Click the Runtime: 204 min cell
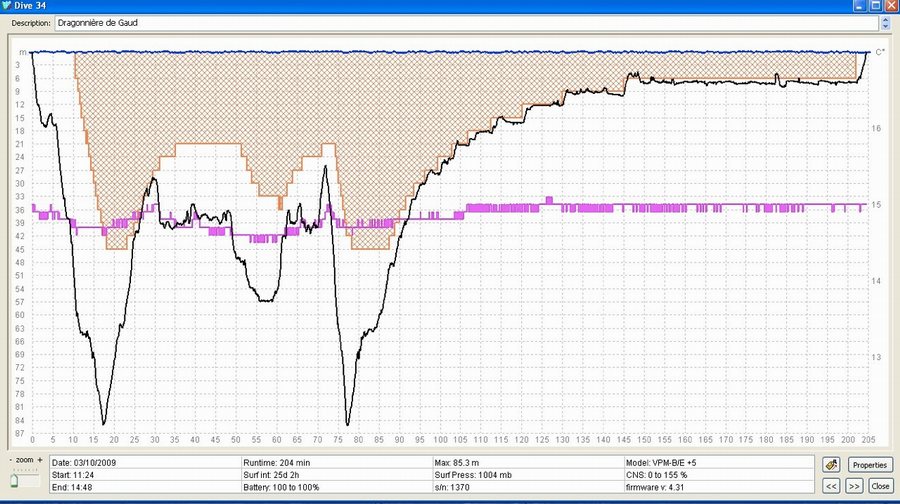Image resolution: width=900 pixels, height=504 pixels. pyautogui.click(x=336, y=462)
